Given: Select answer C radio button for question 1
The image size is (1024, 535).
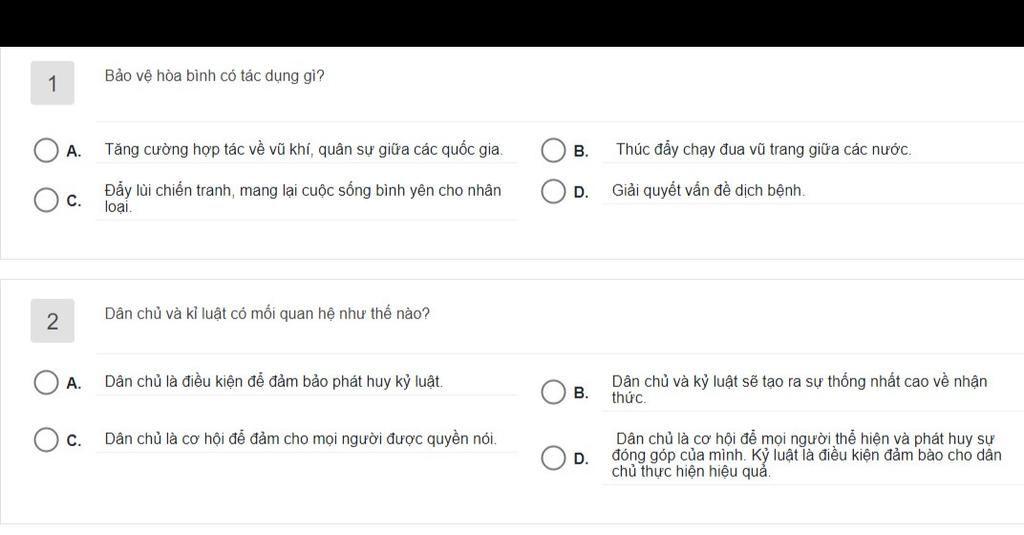Looking at the screenshot, I should [46, 200].
